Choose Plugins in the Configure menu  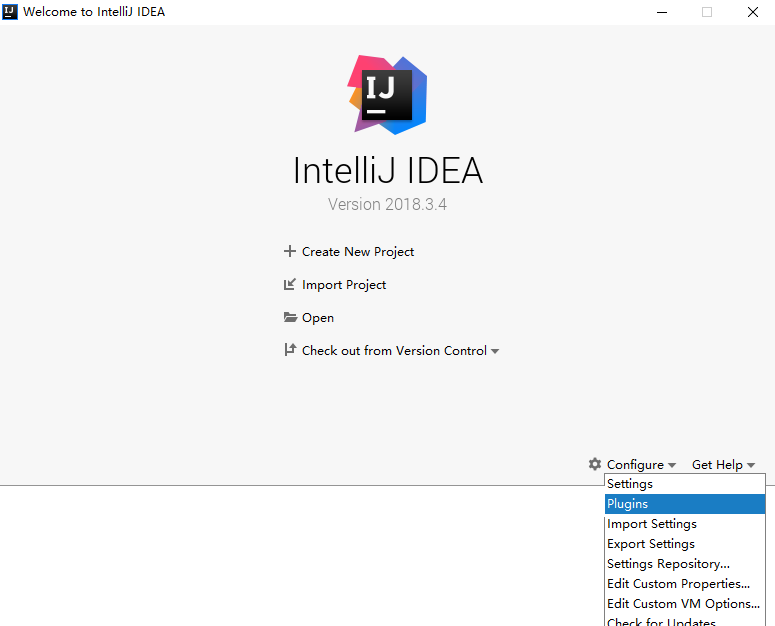click(x=685, y=504)
